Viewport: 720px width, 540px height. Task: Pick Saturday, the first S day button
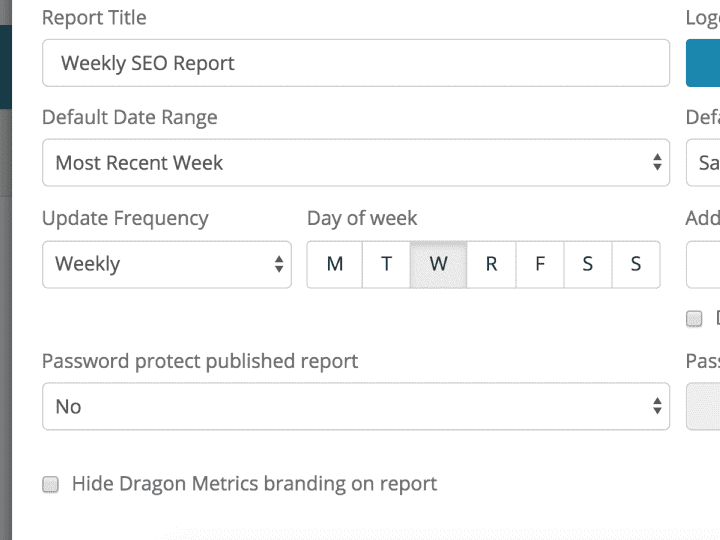(x=588, y=264)
